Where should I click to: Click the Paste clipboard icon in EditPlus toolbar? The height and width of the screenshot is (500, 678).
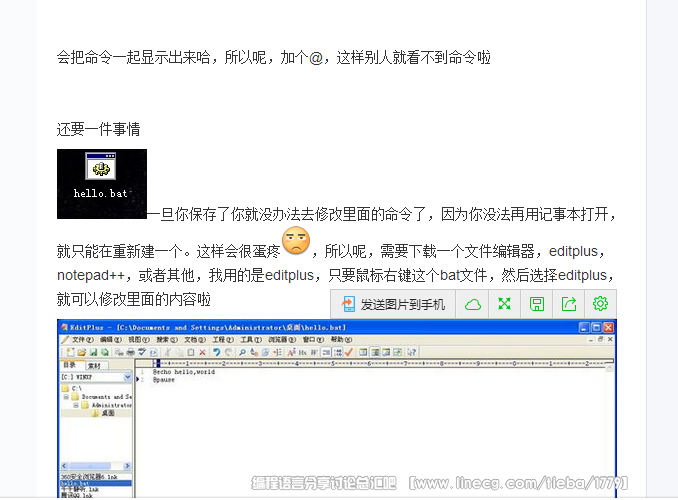(191, 352)
